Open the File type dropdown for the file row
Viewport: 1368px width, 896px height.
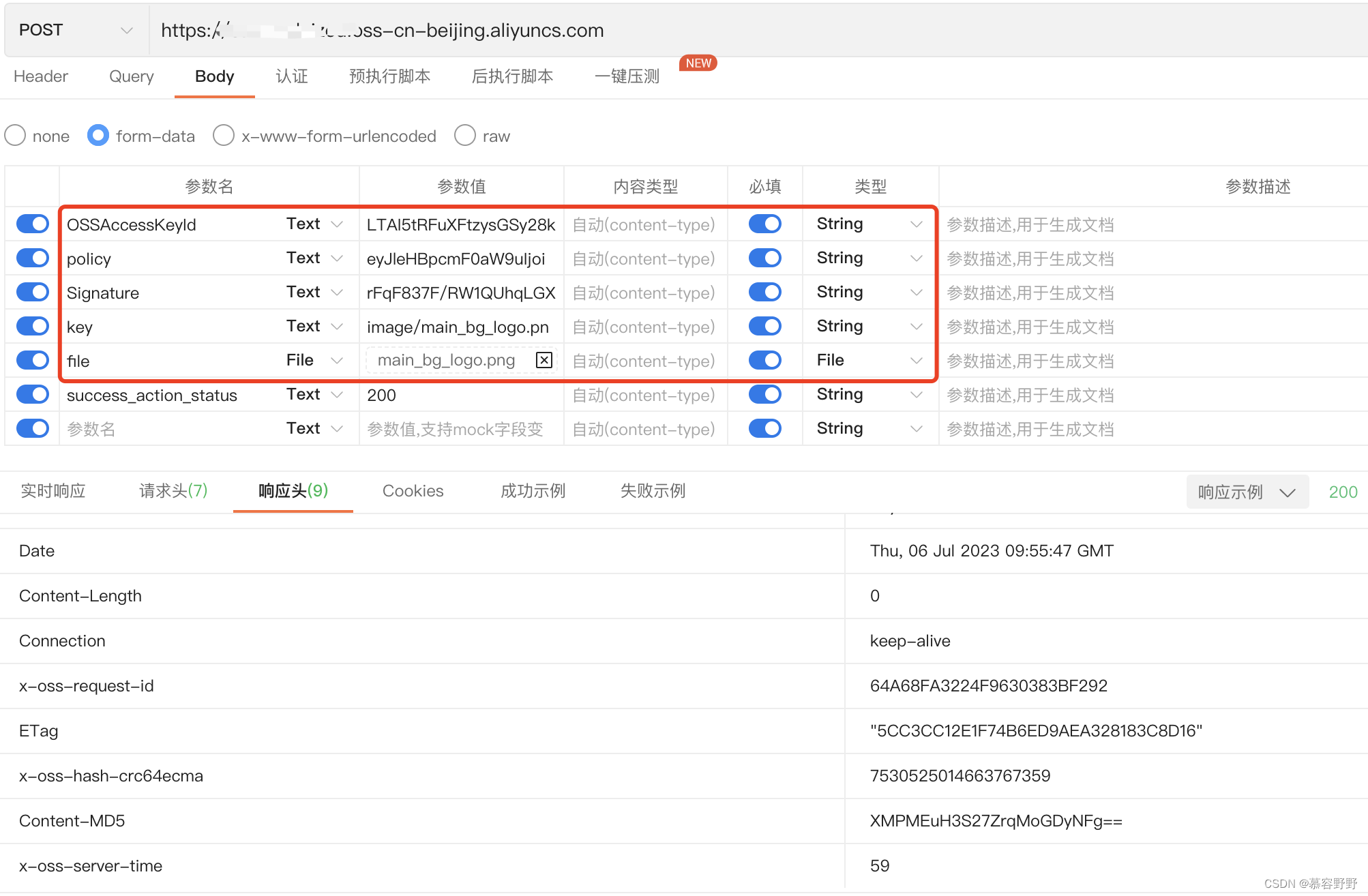(x=869, y=360)
